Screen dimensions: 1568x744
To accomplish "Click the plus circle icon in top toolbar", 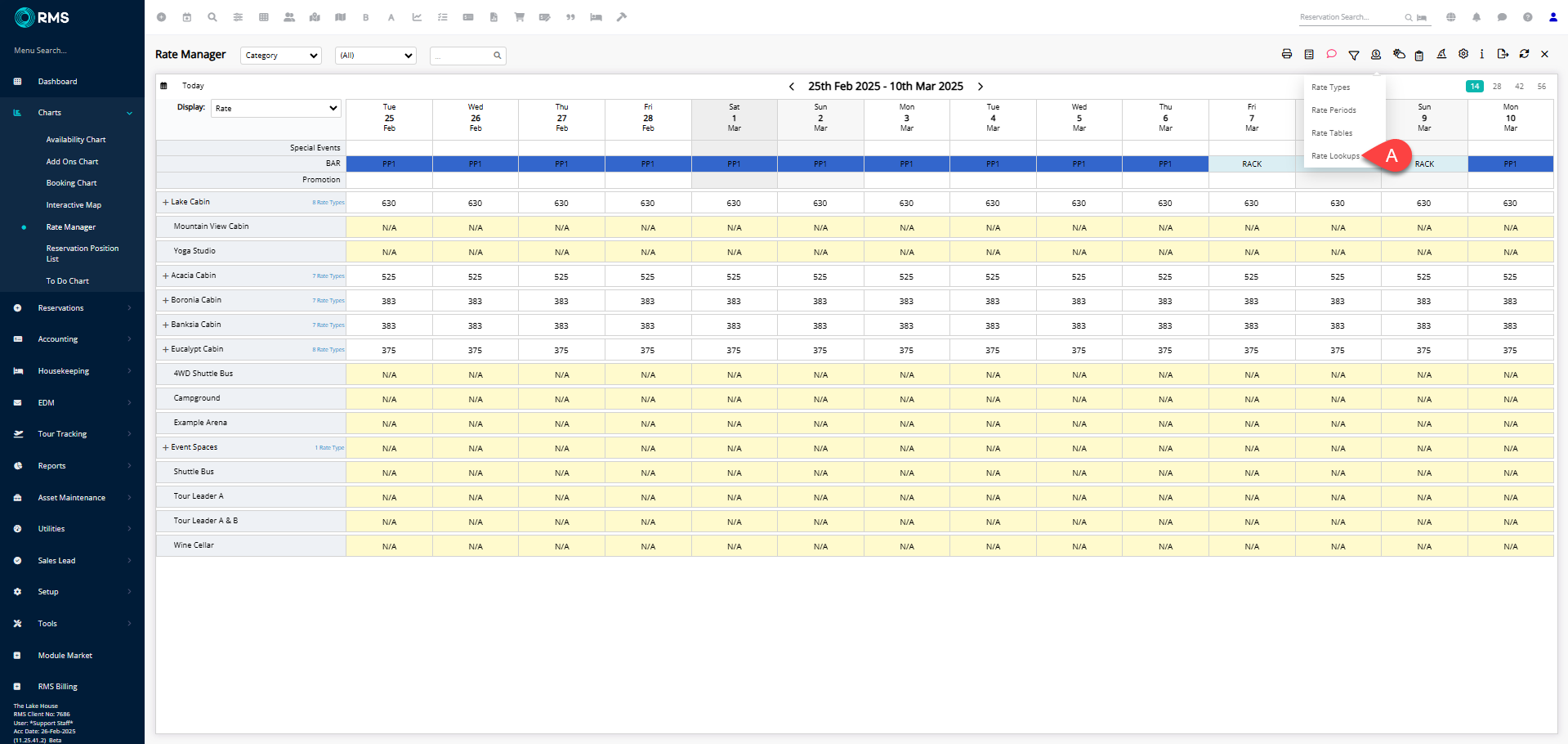I will (x=161, y=17).
